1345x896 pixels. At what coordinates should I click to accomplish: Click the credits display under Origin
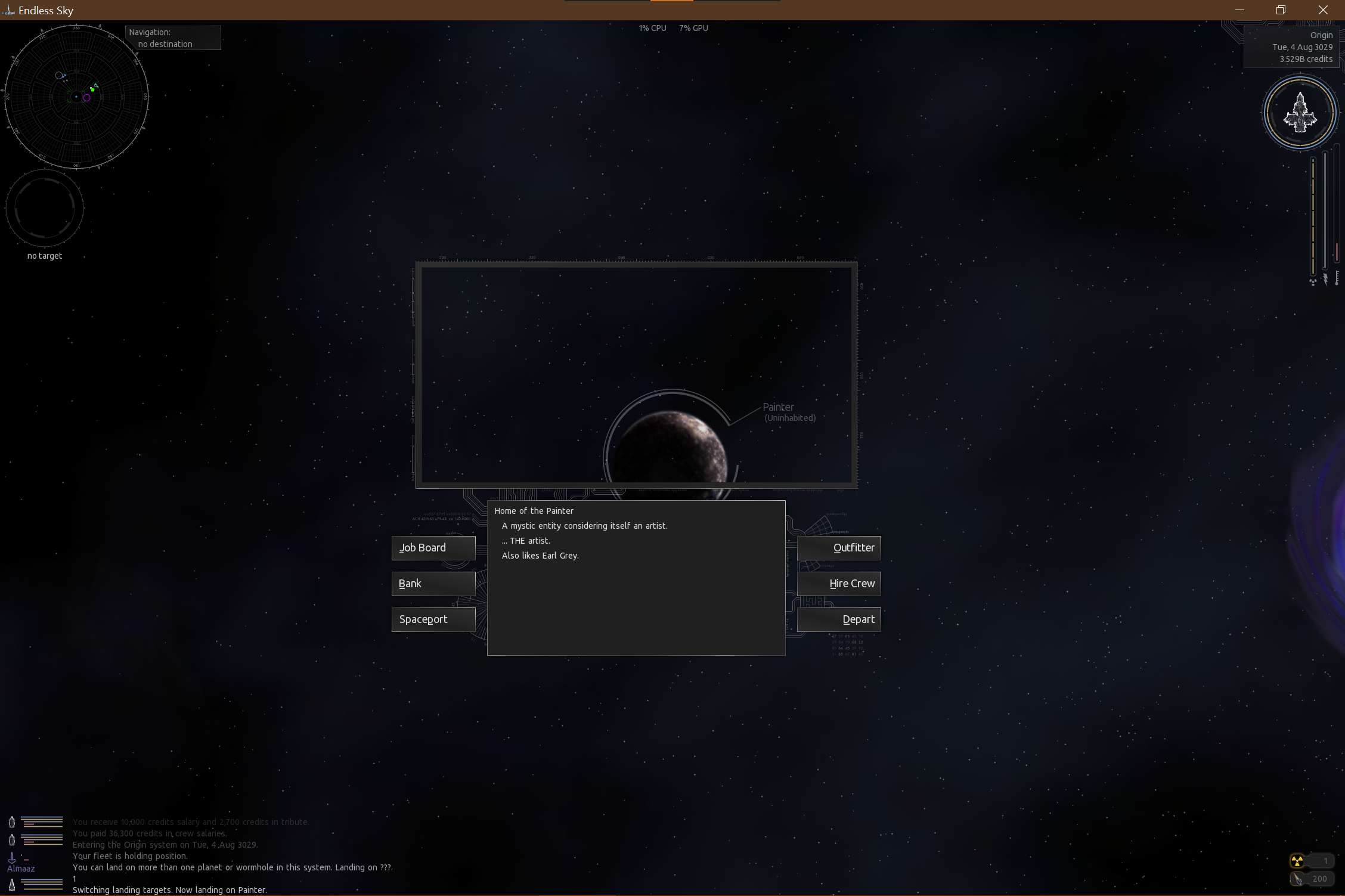(1306, 59)
